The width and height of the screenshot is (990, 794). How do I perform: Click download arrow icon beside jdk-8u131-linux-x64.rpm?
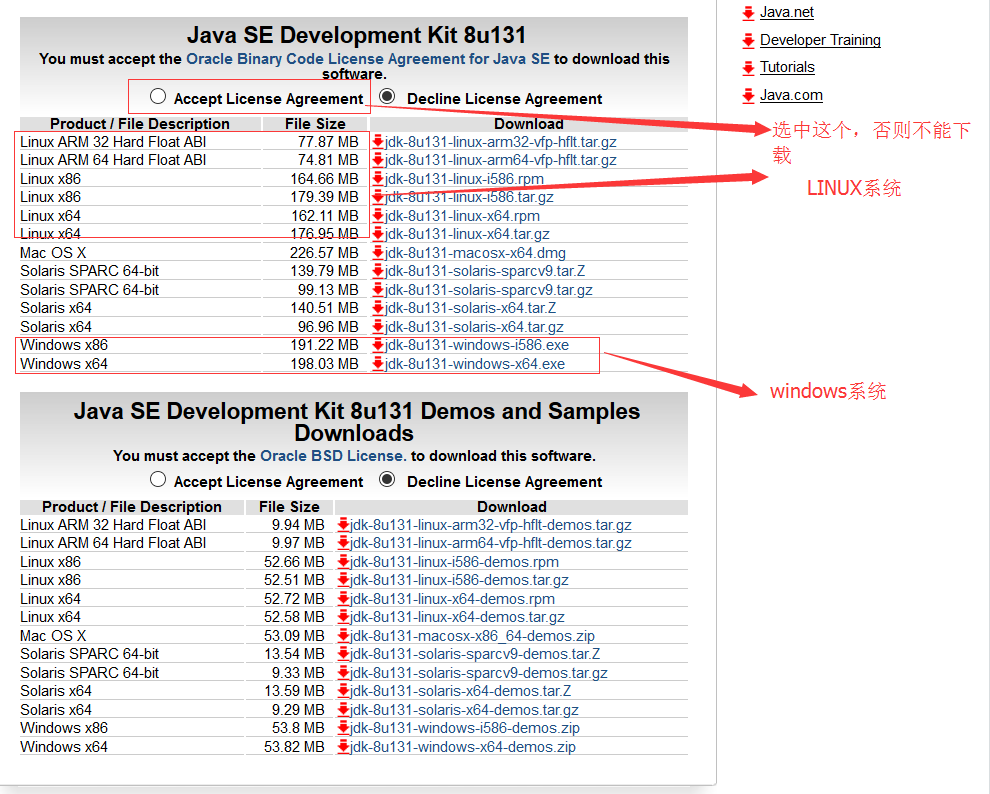click(378, 215)
